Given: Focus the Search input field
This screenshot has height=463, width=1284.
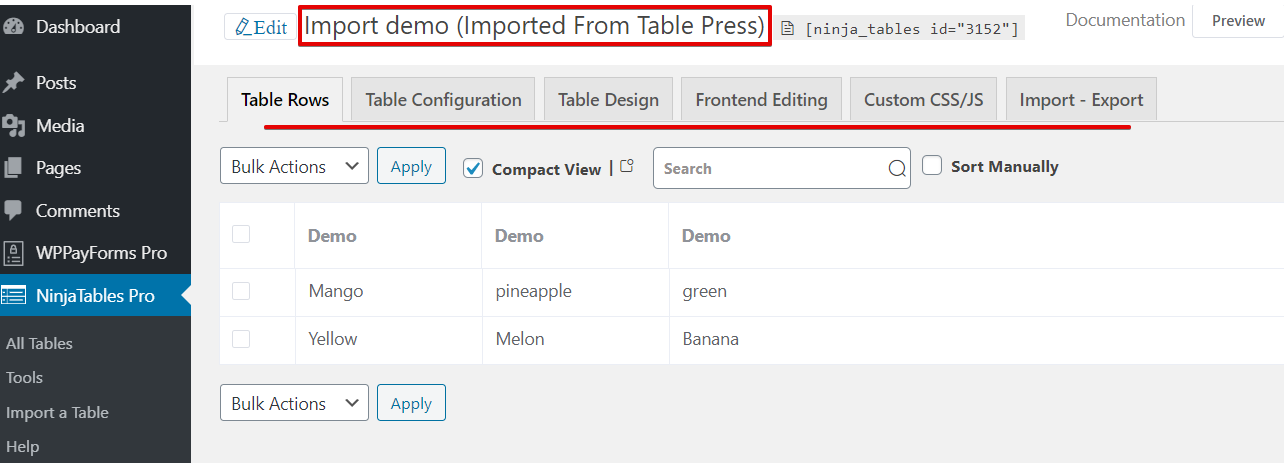Looking at the screenshot, I should 770,169.
